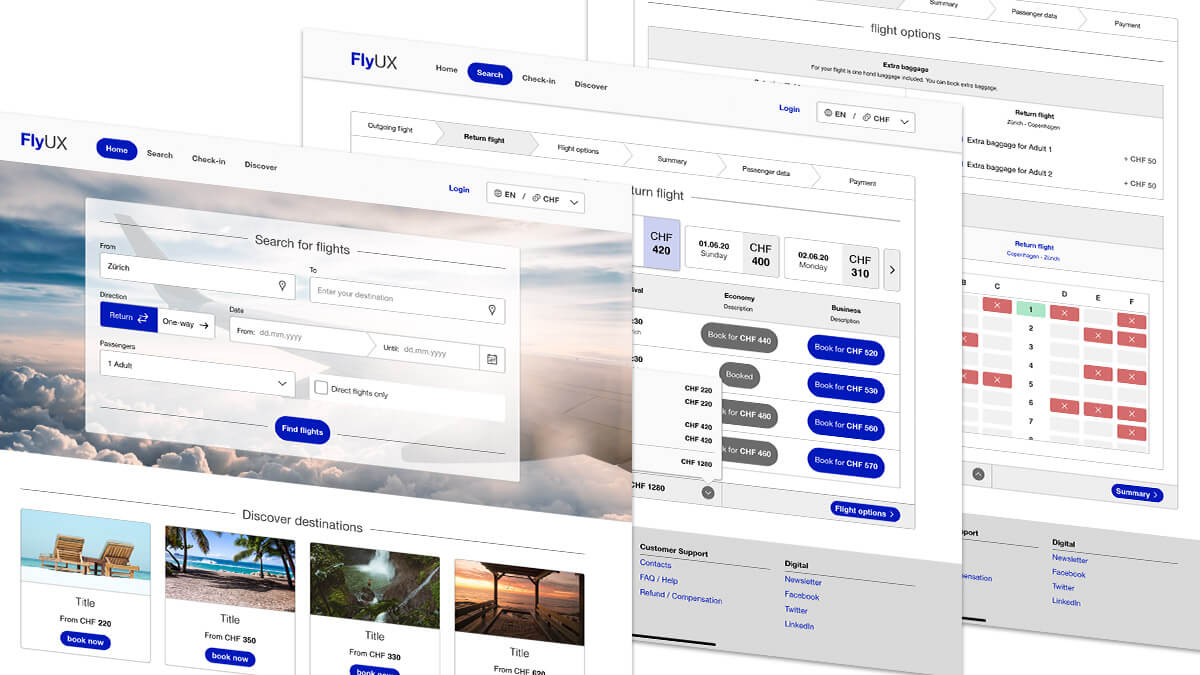Click the Book for CHF 520 business button
The height and width of the screenshot is (675, 1200).
[845, 351]
